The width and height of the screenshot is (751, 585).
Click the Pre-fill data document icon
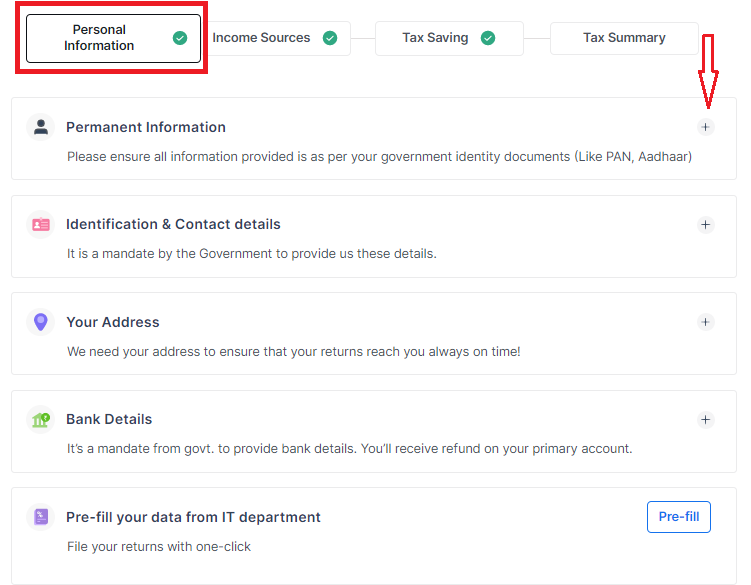tap(40, 517)
